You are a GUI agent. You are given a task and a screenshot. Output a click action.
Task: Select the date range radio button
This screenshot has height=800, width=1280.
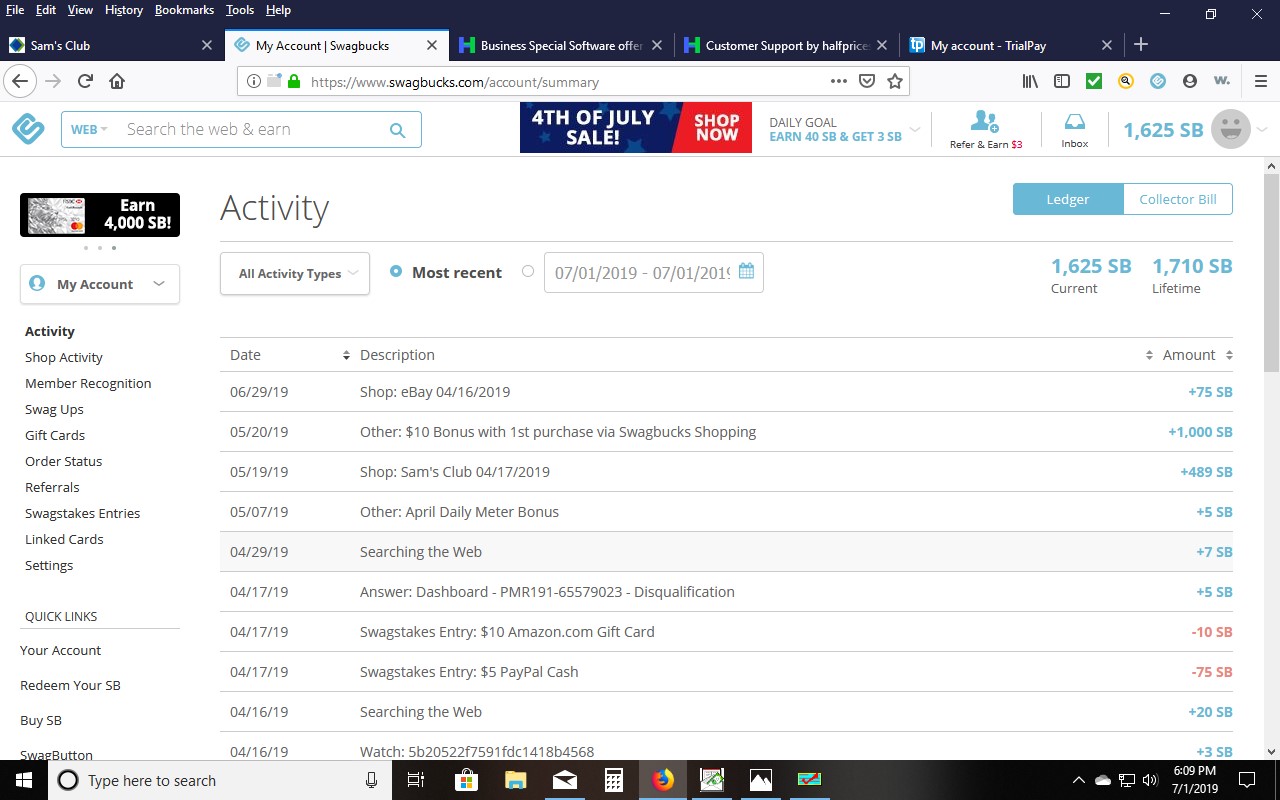coord(528,271)
